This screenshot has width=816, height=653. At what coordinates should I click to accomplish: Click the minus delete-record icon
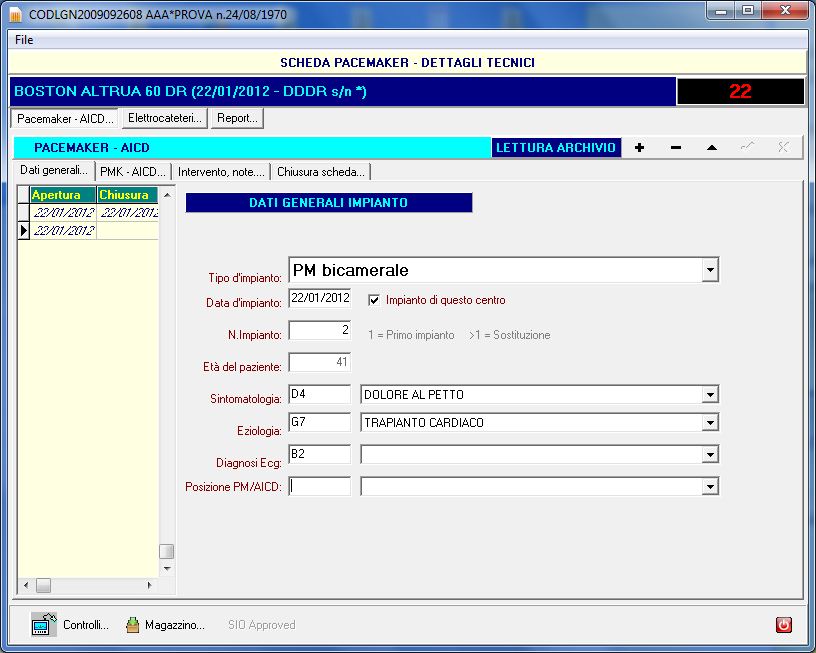[676, 148]
